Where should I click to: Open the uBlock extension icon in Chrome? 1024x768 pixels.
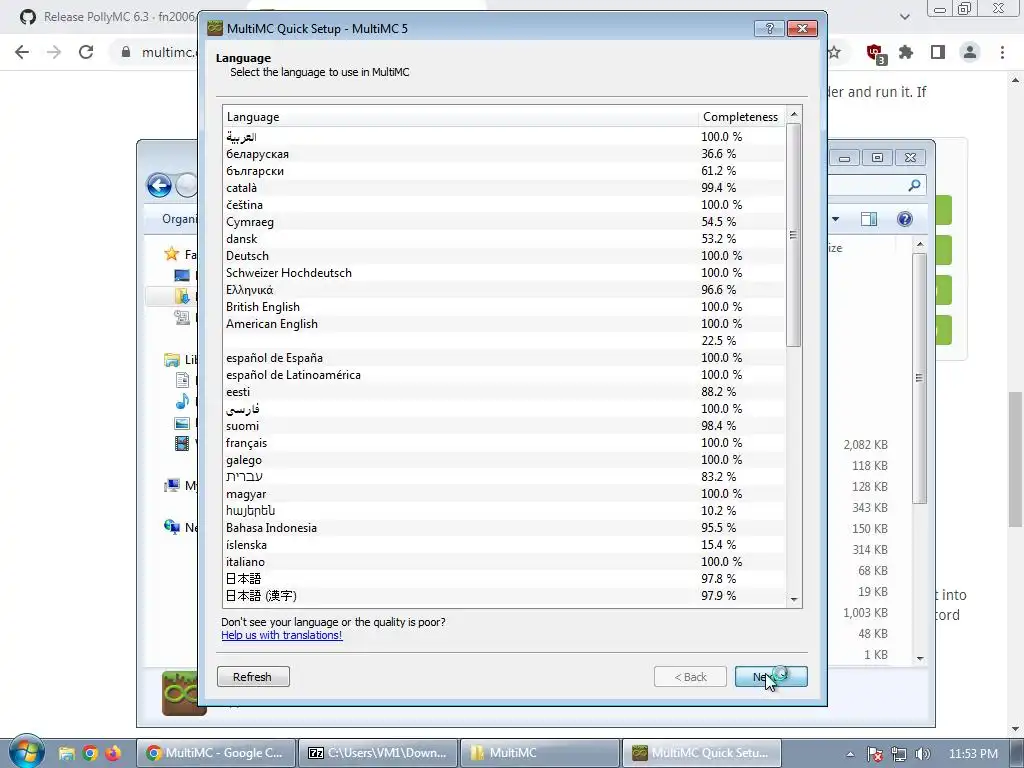pos(875,53)
